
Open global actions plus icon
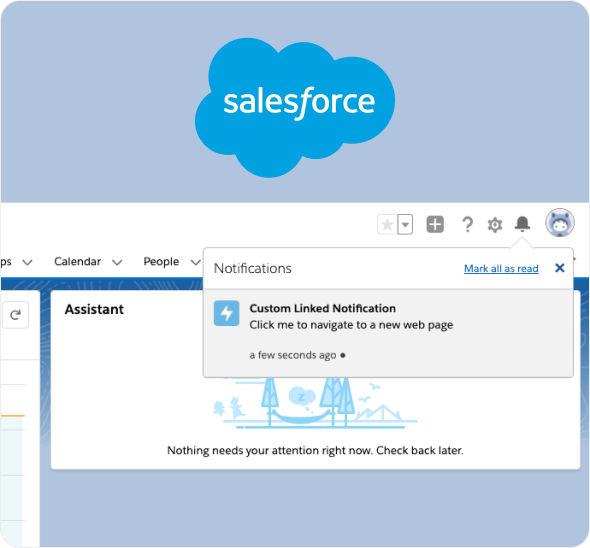[x=435, y=225]
